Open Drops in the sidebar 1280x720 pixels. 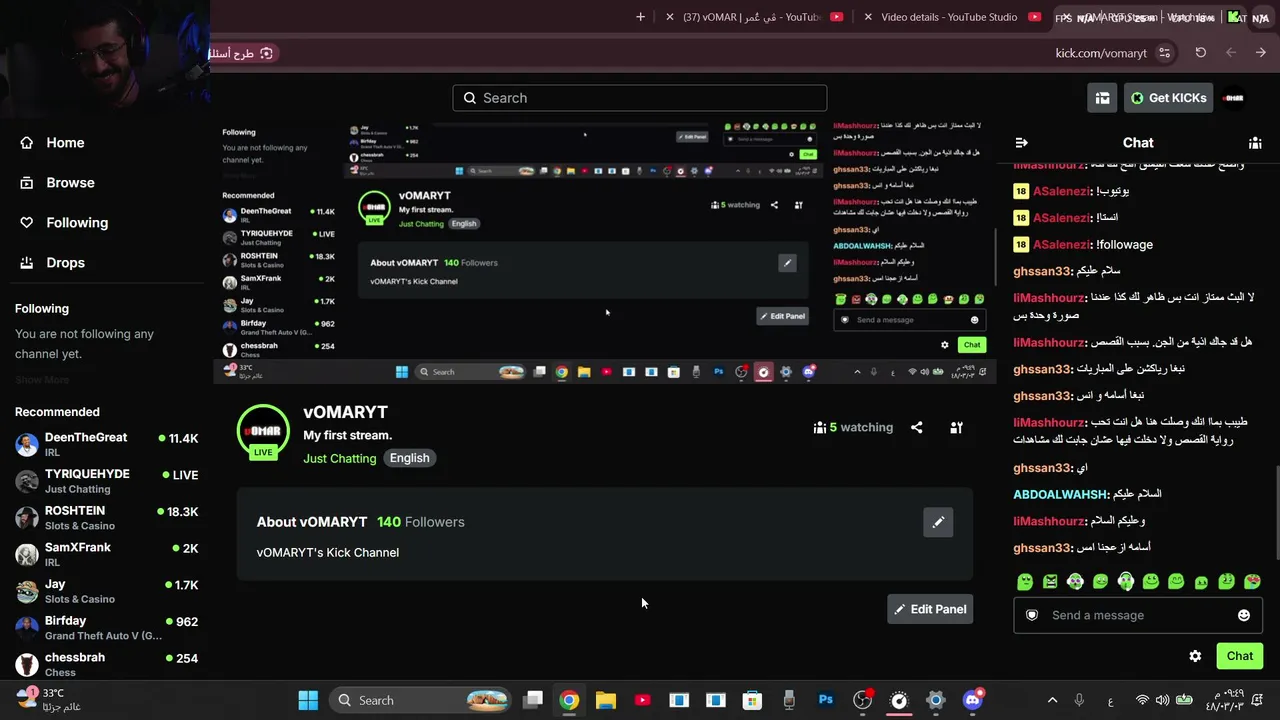(x=52, y=263)
